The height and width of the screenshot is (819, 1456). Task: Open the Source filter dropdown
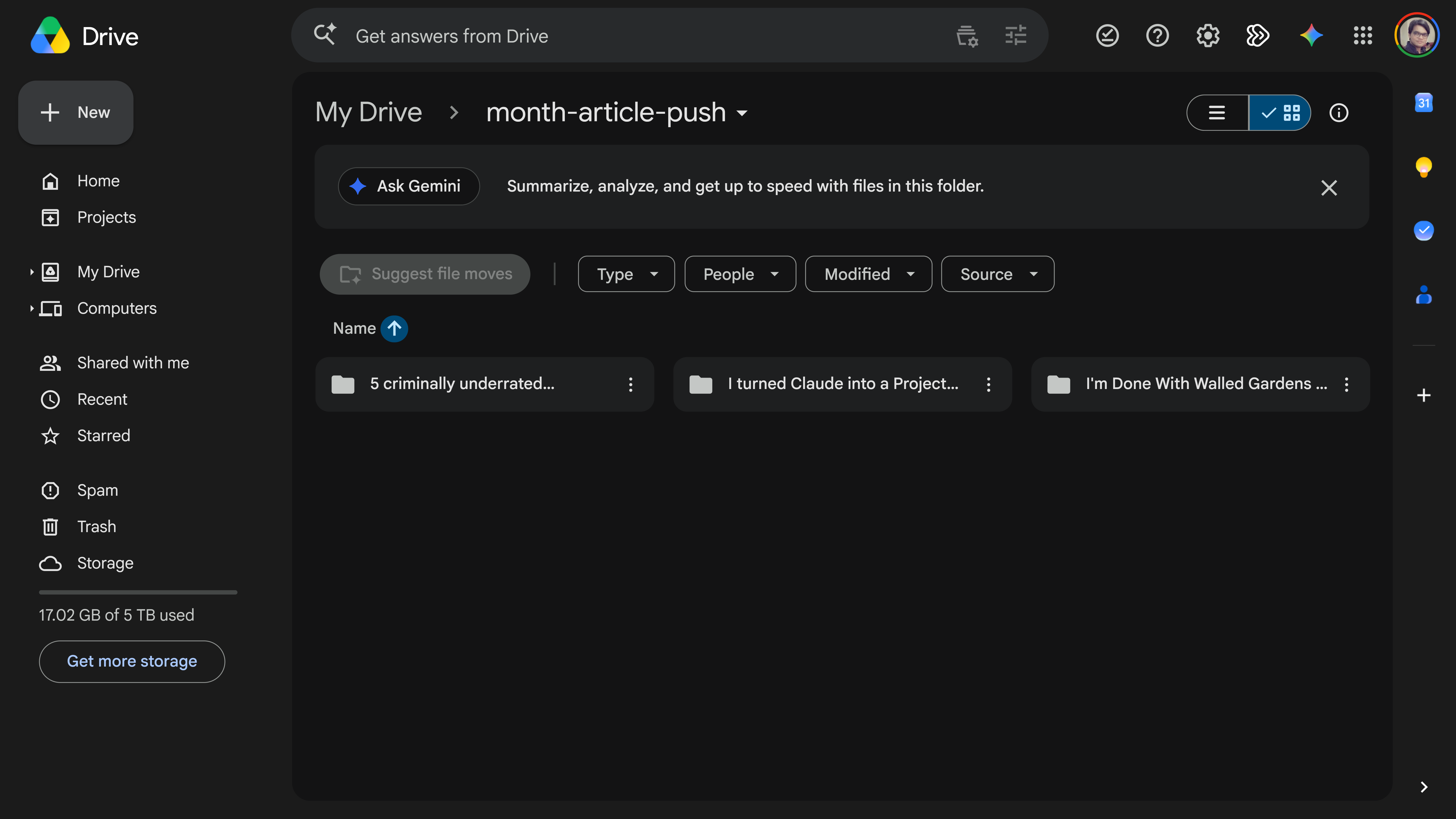(997, 274)
